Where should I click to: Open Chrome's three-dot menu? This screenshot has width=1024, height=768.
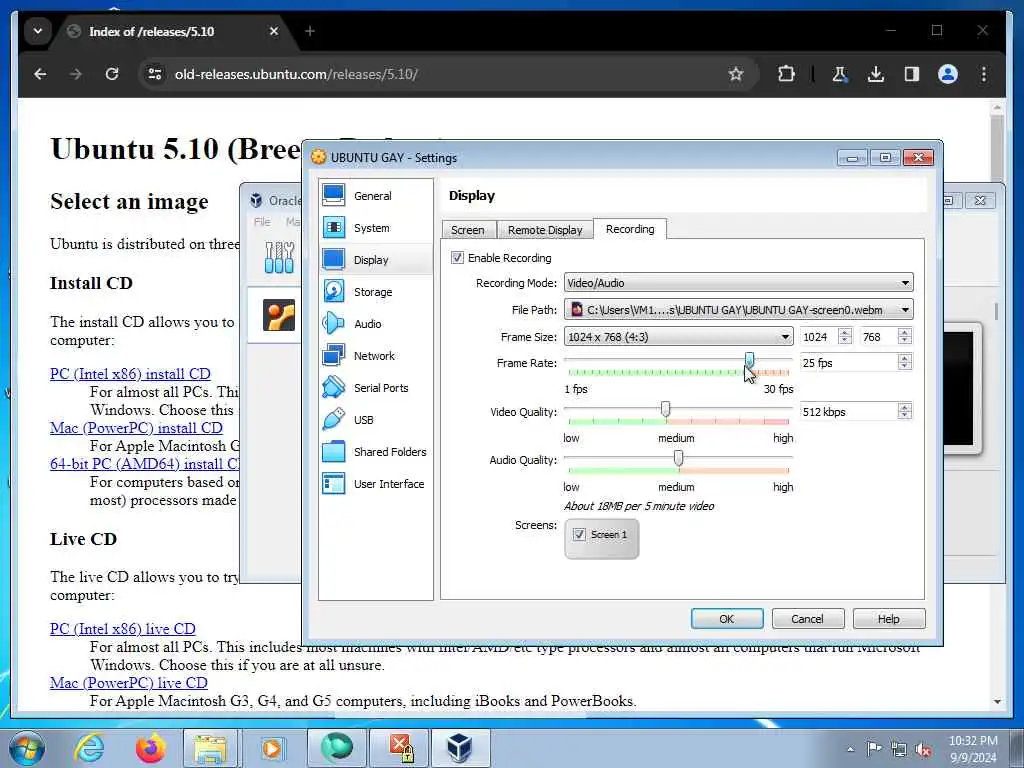pyautogui.click(x=984, y=74)
